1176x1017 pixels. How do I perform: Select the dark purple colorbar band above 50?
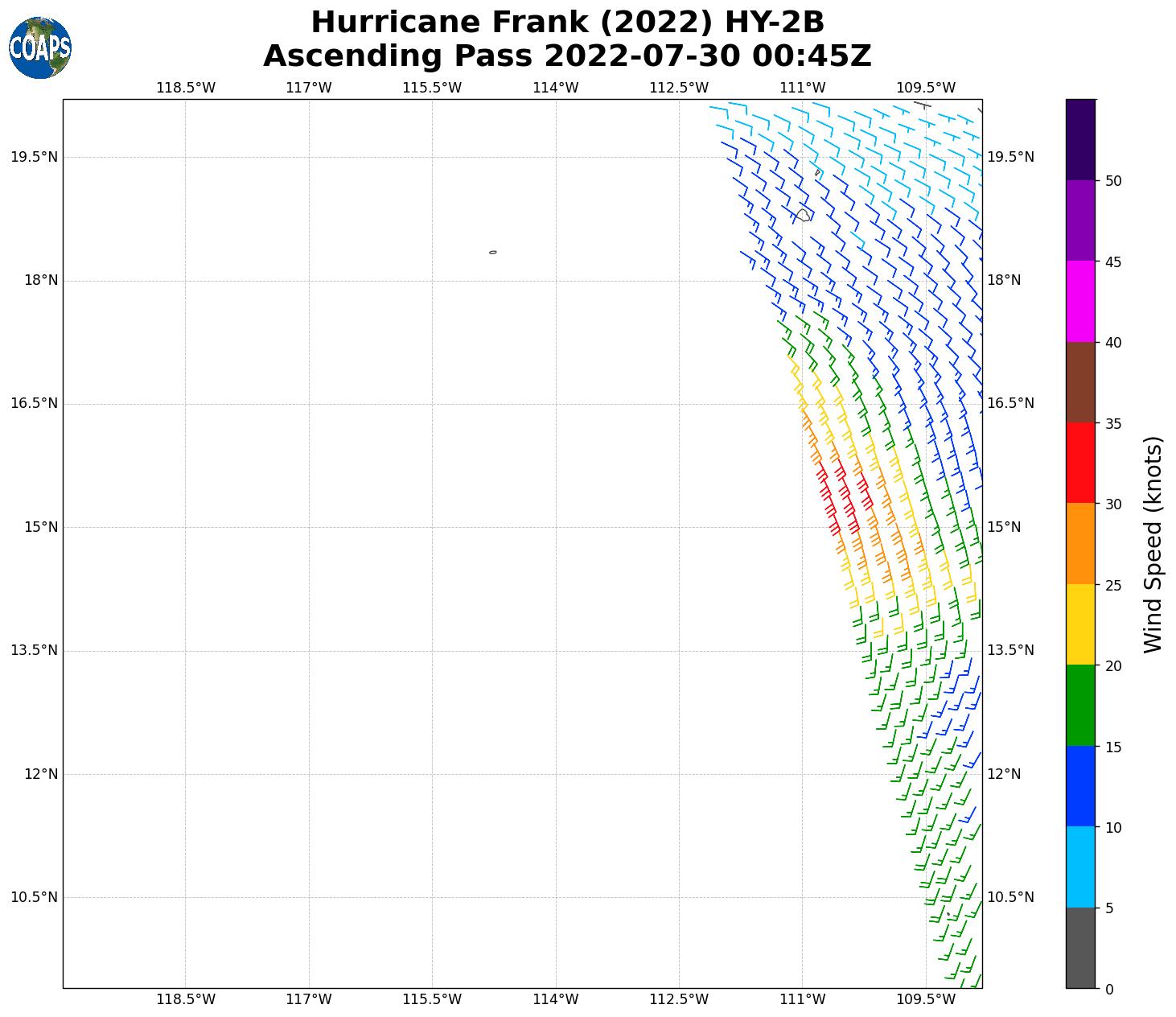coord(1079,139)
